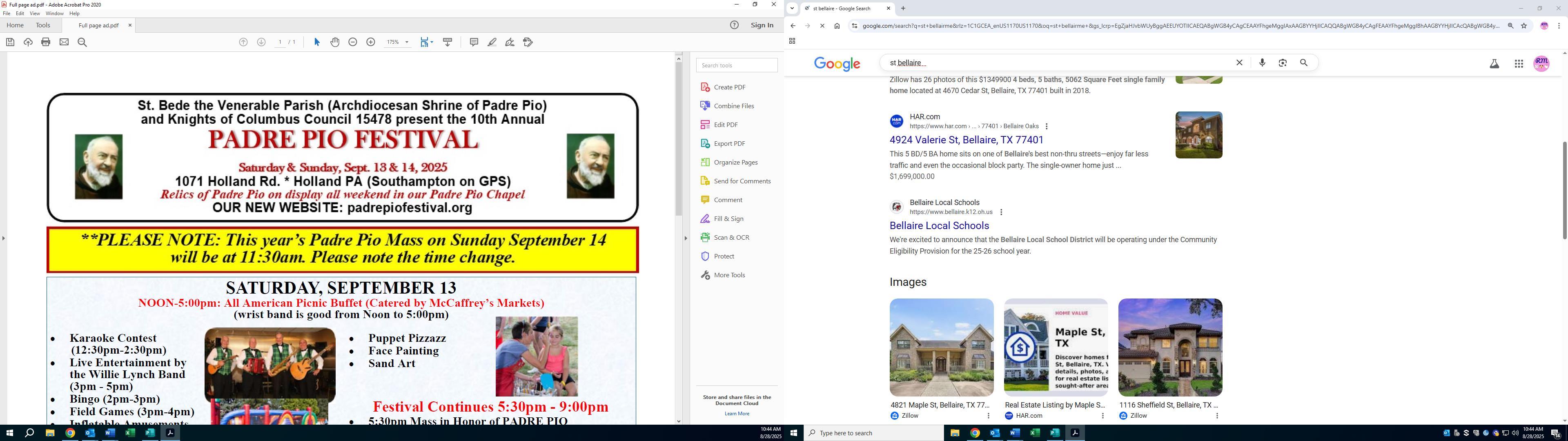This screenshot has height=441, width=1568.
Task: Open more options for HAR.com result
Action: tap(1046, 127)
